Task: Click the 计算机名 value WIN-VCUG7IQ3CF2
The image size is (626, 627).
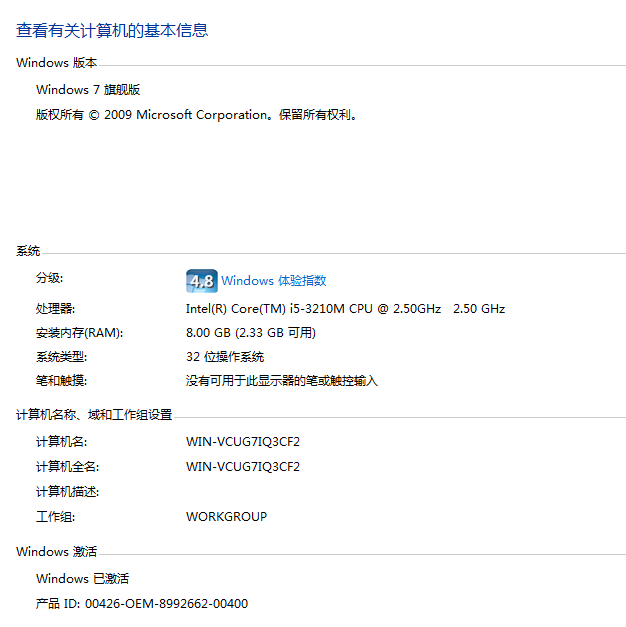Action: point(243,442)
